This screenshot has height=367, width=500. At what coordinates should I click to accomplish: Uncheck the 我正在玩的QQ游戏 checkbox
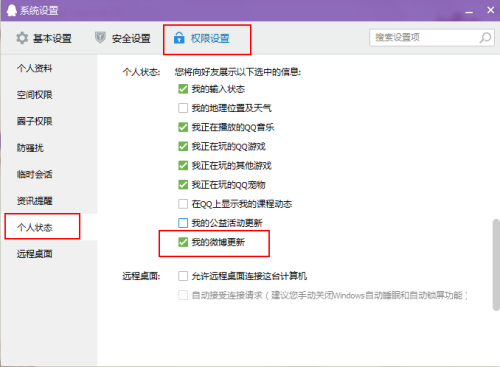(183, 146)
